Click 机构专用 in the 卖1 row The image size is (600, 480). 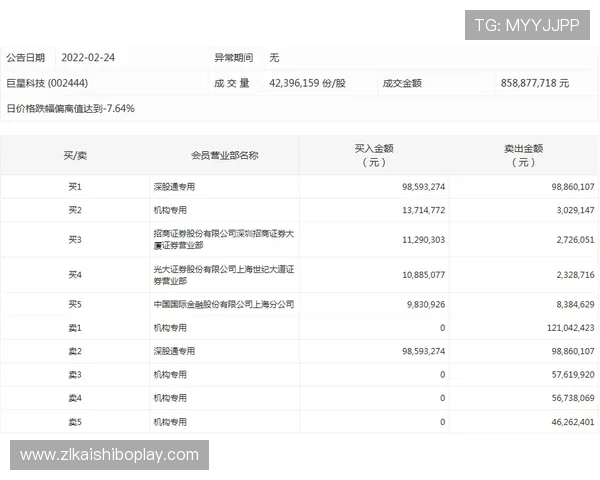click(x=170, y=328)
